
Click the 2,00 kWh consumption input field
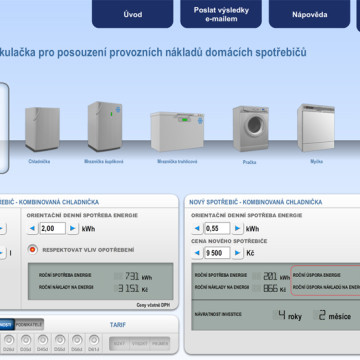pos(53,229)
